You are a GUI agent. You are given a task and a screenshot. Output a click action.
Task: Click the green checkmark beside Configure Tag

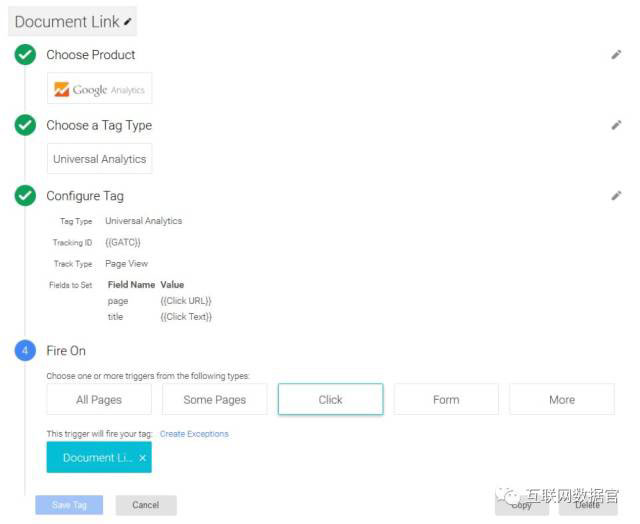(26, 196)
